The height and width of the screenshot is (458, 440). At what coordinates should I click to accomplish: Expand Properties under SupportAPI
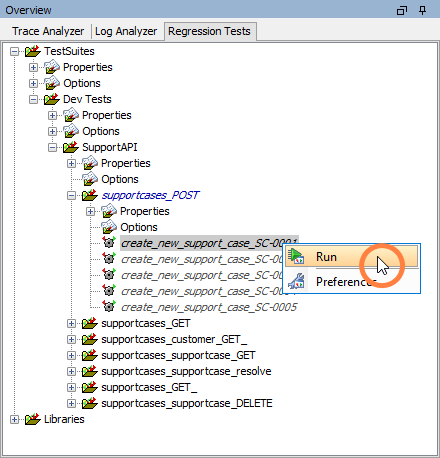pyautogui.click(x=71, y=163)
